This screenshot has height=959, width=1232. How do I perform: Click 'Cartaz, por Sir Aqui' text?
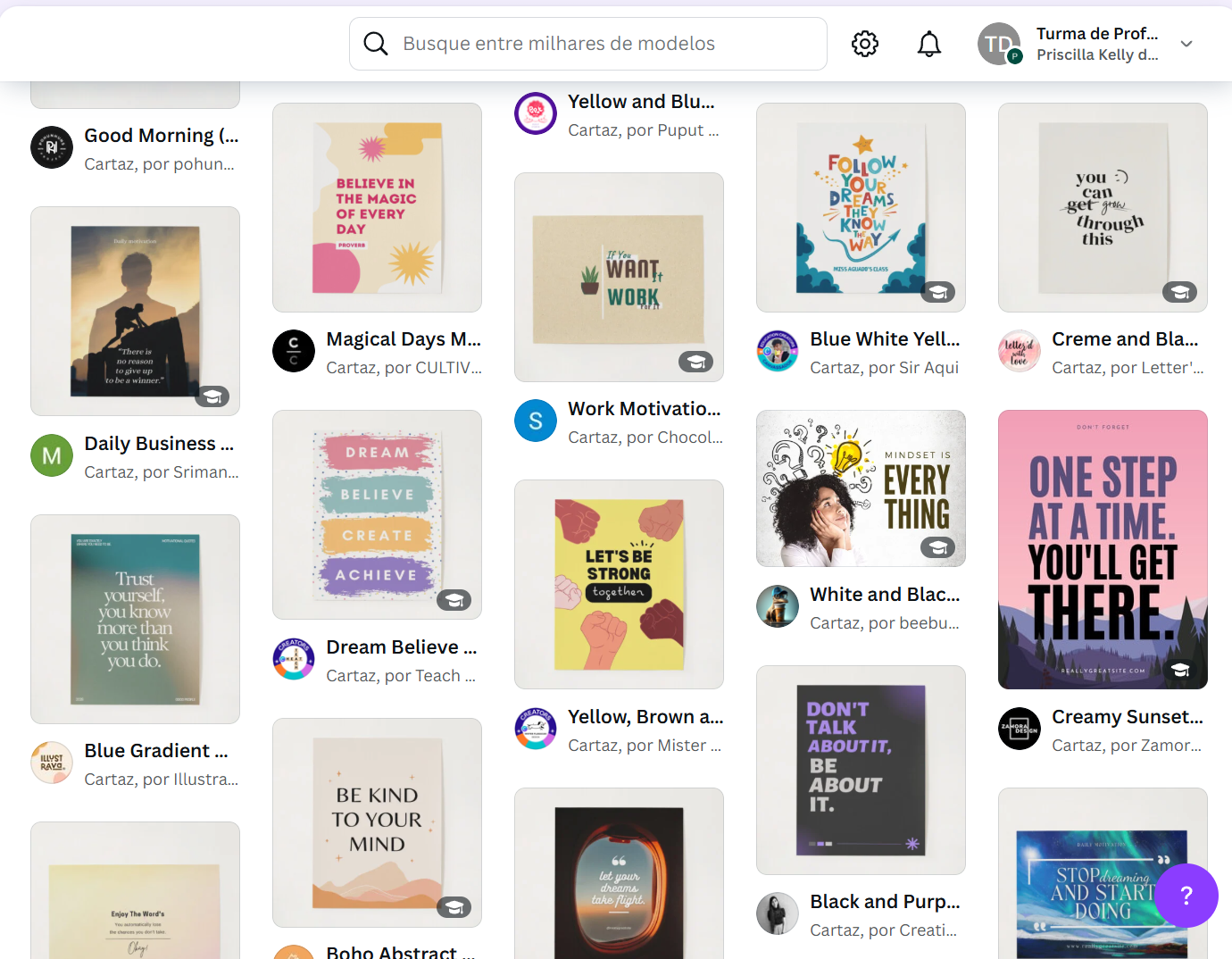[x=884, y=368]
